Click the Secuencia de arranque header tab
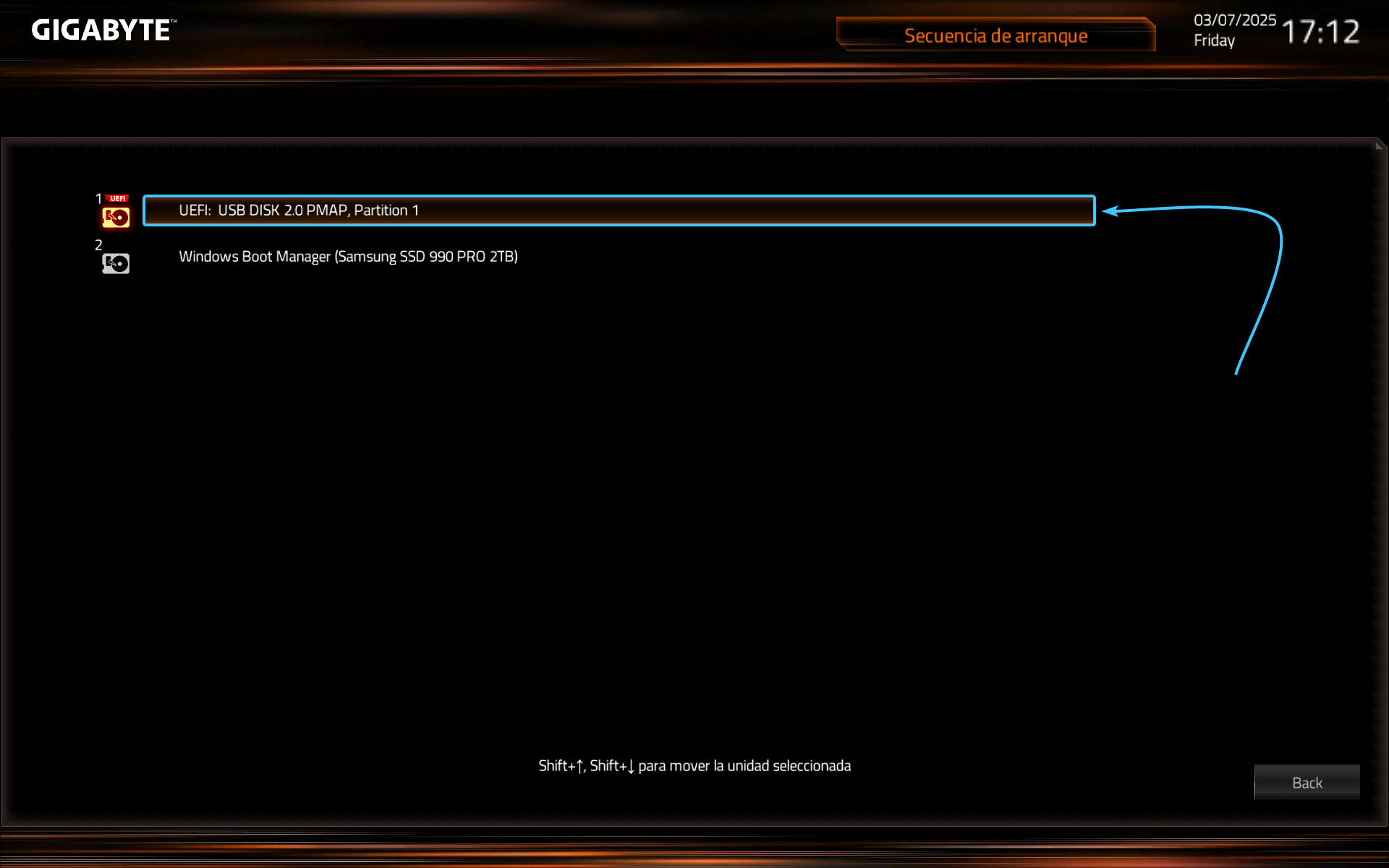Viewport: 1389px width, 868px height. pyautogui.click(x=995, y=35)
